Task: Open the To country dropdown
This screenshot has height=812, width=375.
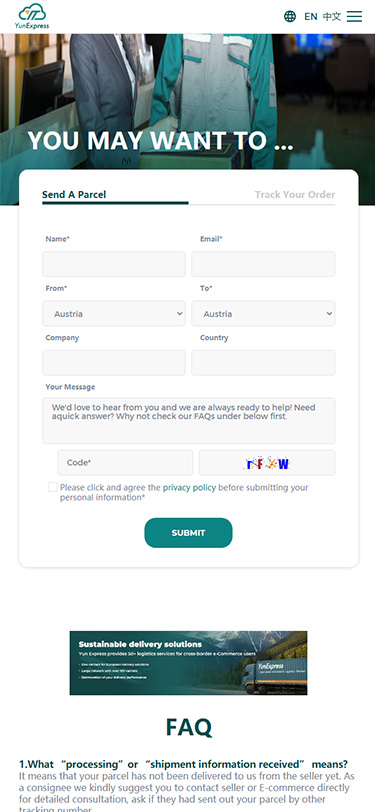Action: [x=263, y=314]
